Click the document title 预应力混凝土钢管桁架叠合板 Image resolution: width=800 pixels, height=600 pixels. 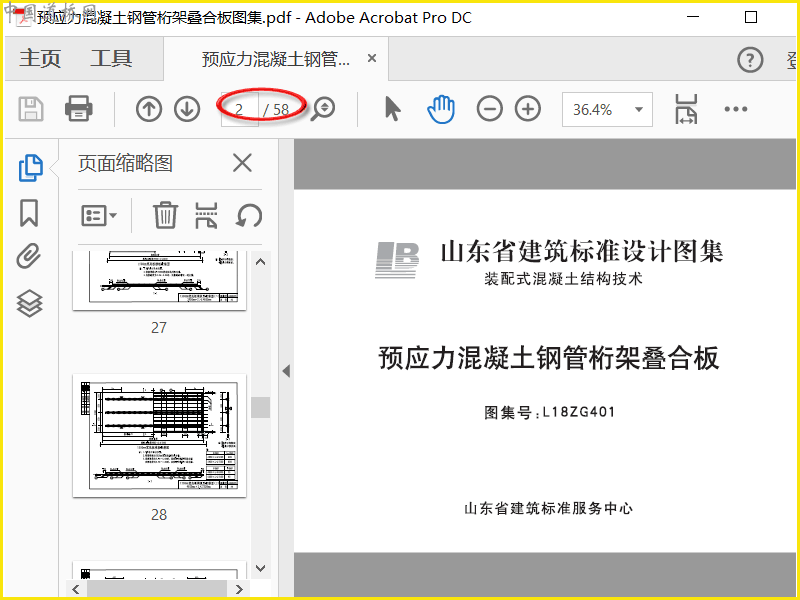pos(548,358)
